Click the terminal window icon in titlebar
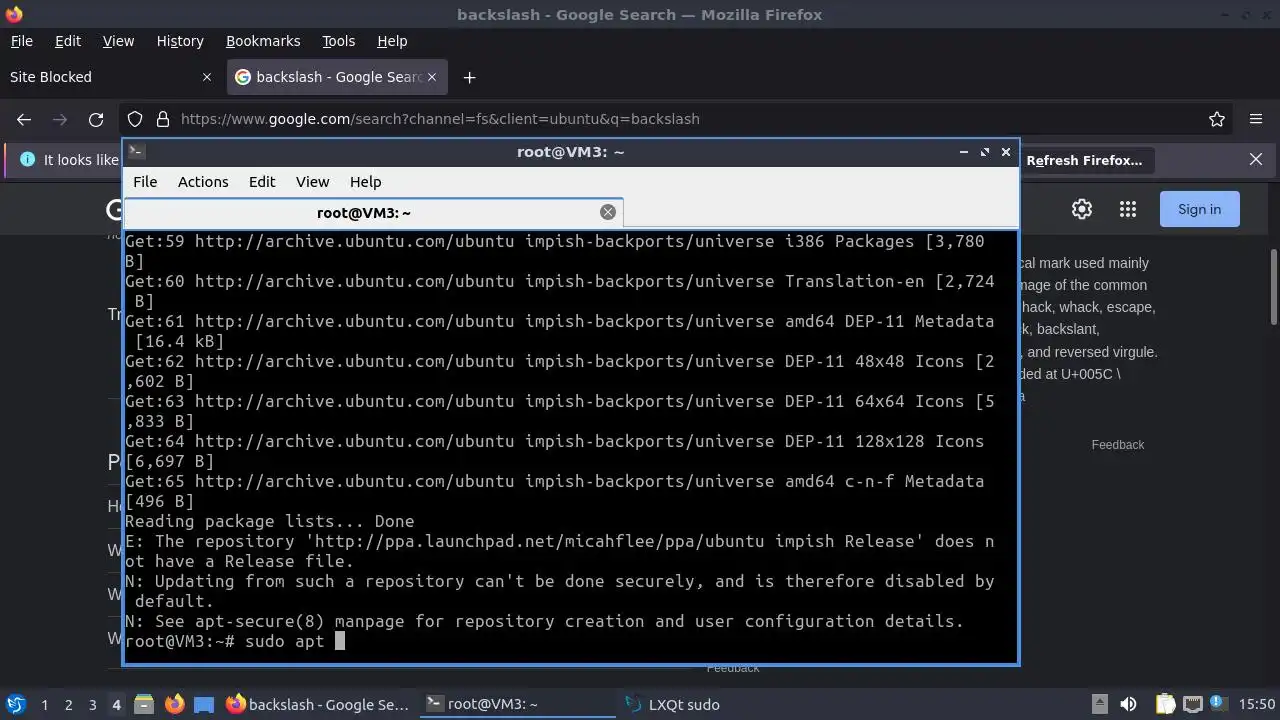1280x720 pixels. click(137, 152)
